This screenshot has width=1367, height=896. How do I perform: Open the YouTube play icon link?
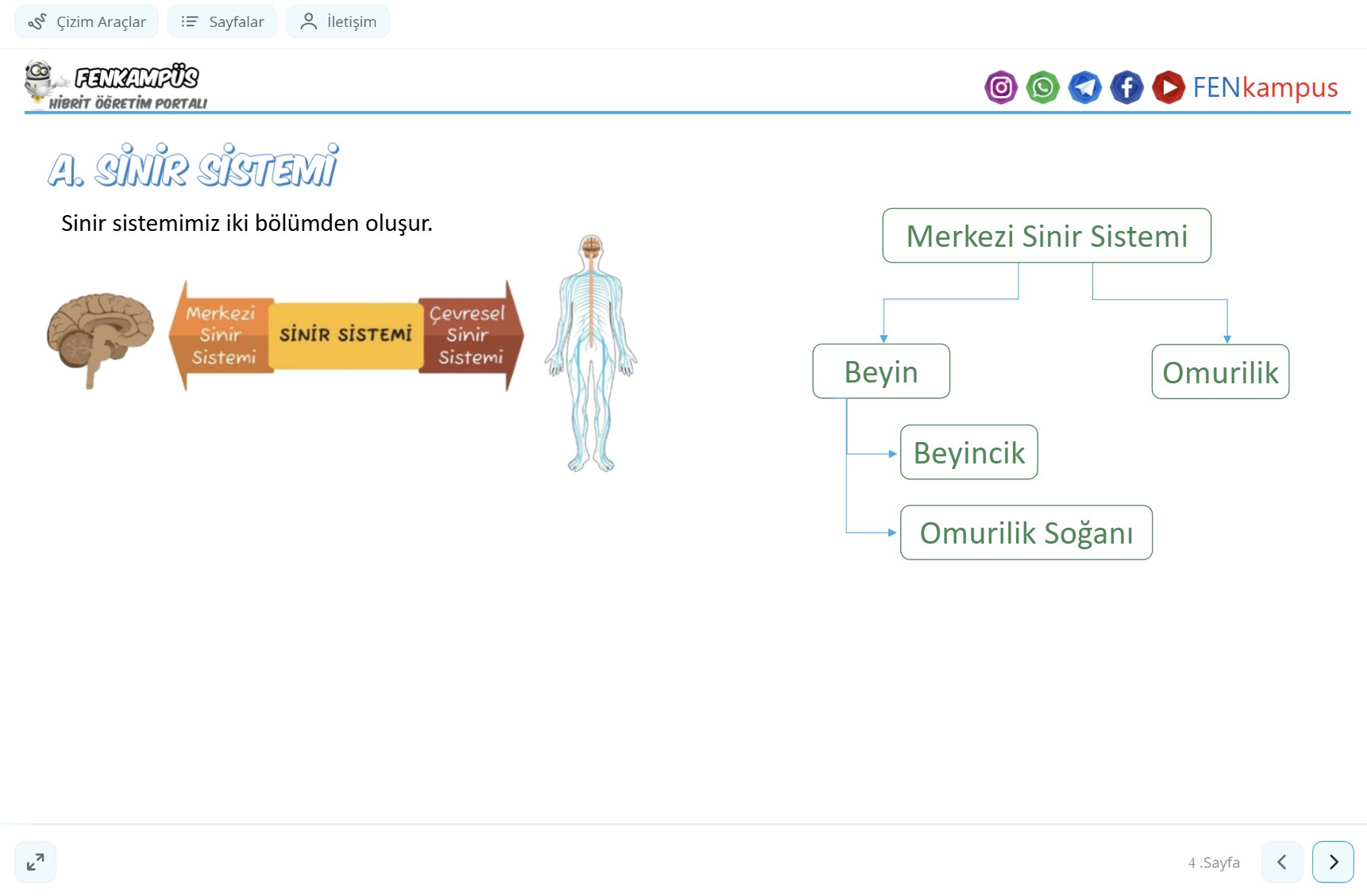click(1168, 87)
